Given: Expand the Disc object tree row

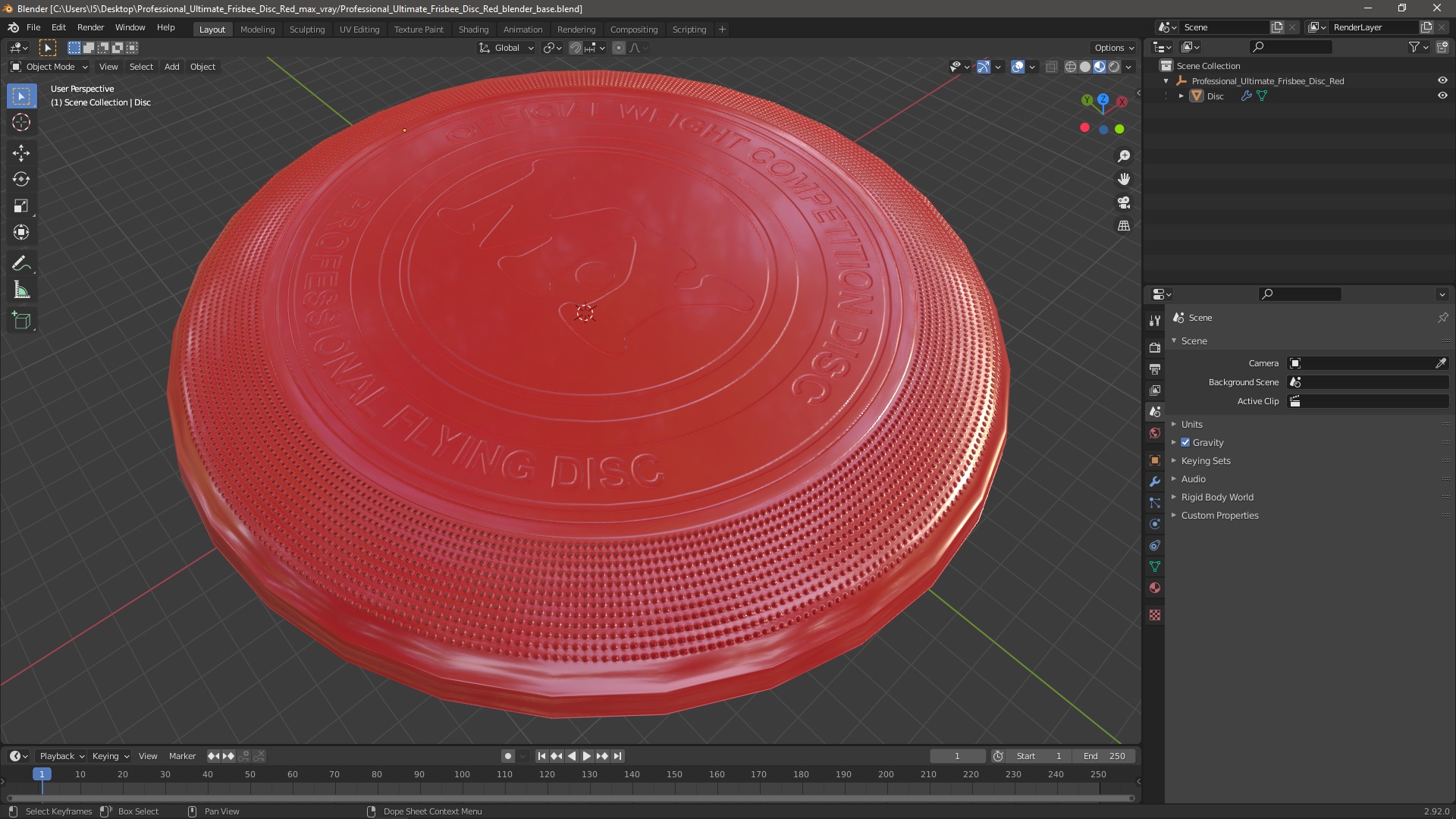Looking at the screenshot, I should tap(1181, 96).
